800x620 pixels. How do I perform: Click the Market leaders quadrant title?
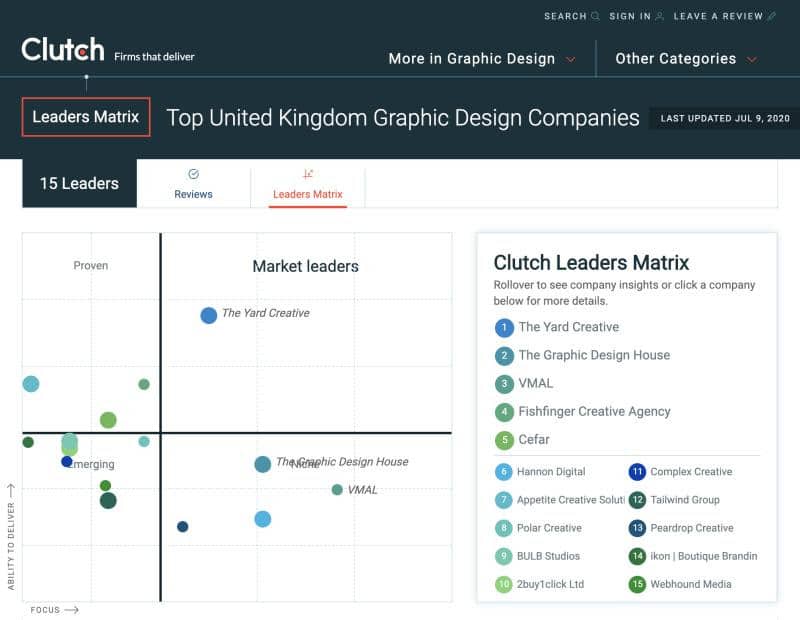tap(306, 266)
